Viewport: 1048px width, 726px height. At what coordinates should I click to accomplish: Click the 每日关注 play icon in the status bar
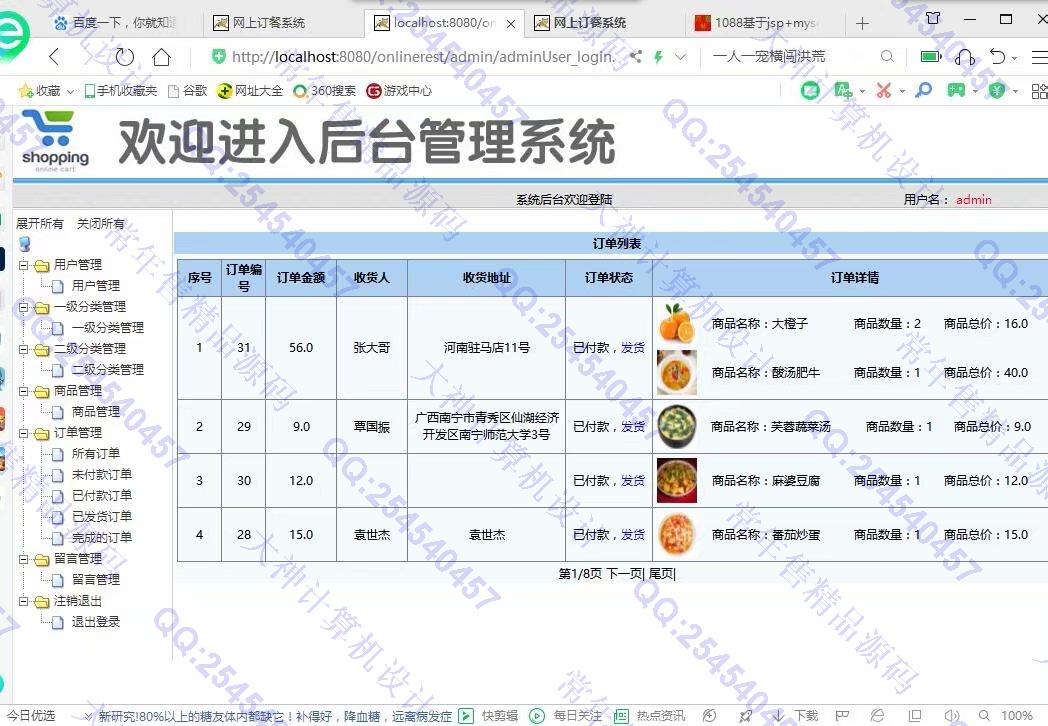pyautogui.click(x=537, y=716)
